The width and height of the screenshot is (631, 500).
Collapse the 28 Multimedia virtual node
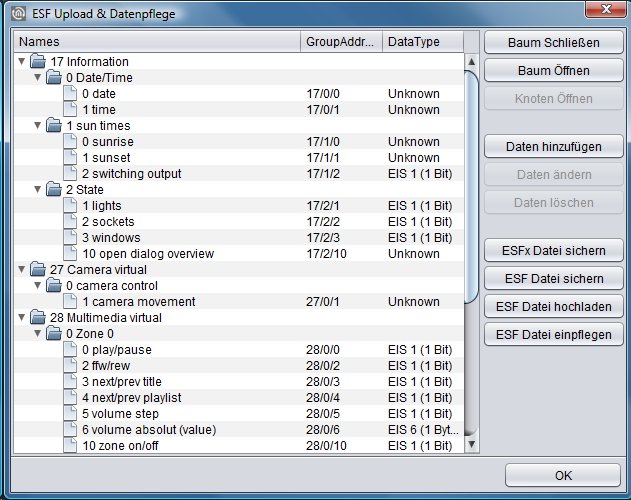(x=22, y=318)
